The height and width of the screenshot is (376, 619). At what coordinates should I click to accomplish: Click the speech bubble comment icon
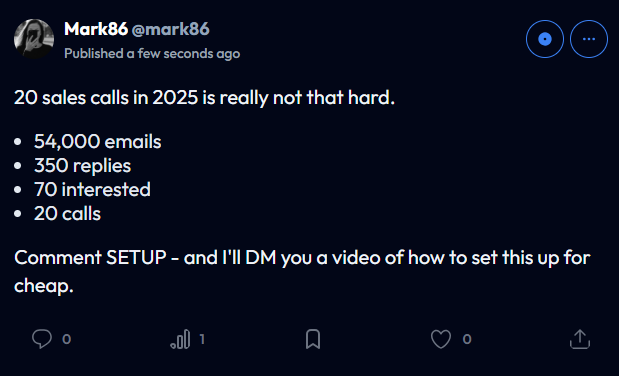[x=42, y=339]
